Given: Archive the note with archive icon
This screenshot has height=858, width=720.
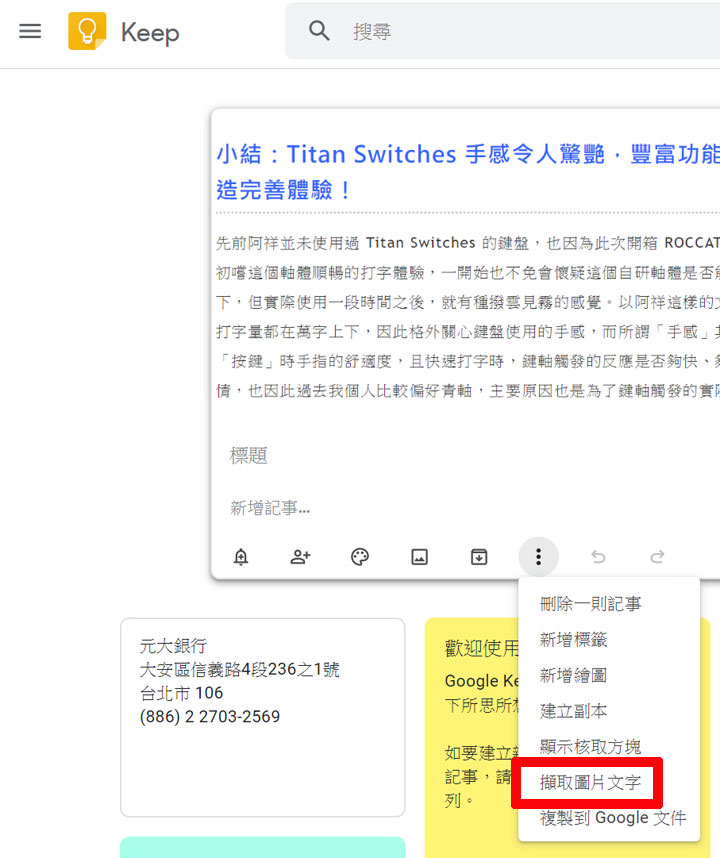Looking at the screenshot, I should tap(479, 557).
